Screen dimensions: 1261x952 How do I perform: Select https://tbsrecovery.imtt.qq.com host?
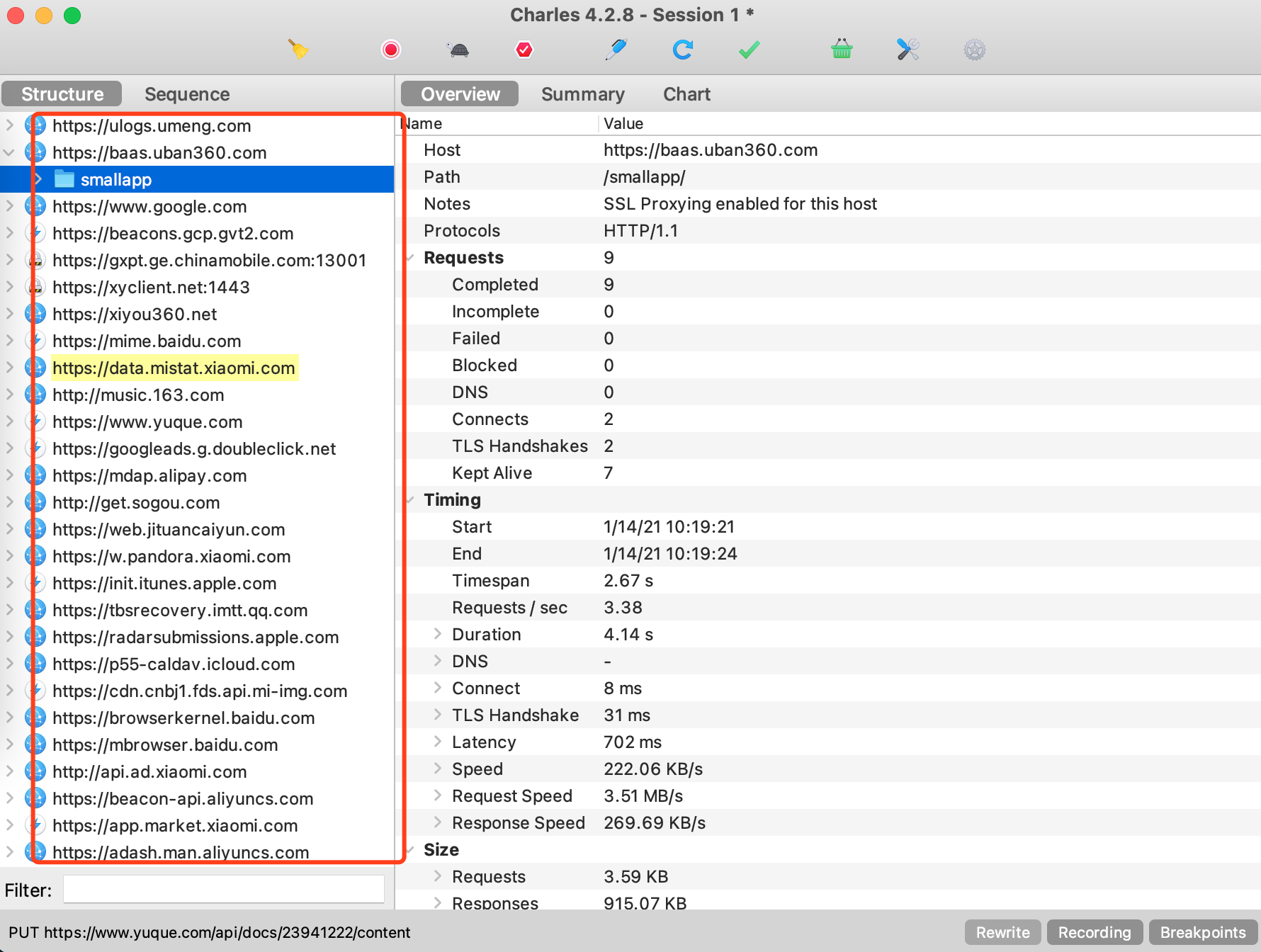coord(180,610)
